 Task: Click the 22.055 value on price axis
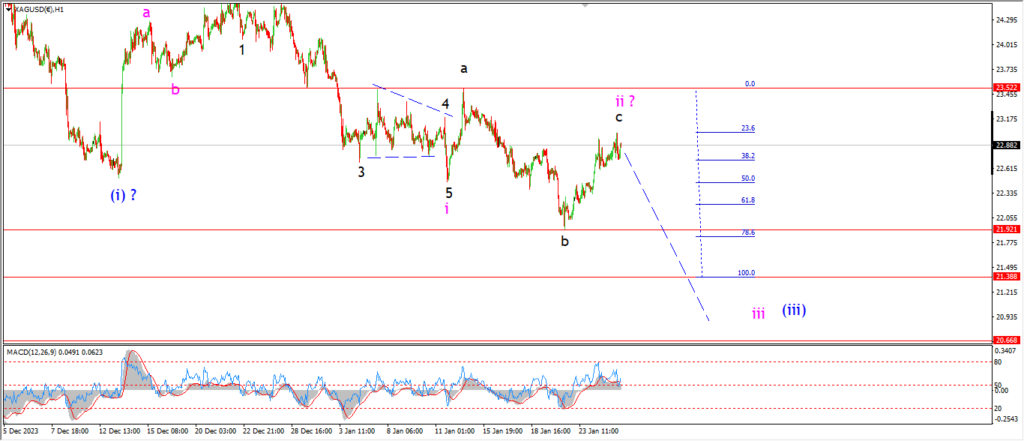(1006, 218)
